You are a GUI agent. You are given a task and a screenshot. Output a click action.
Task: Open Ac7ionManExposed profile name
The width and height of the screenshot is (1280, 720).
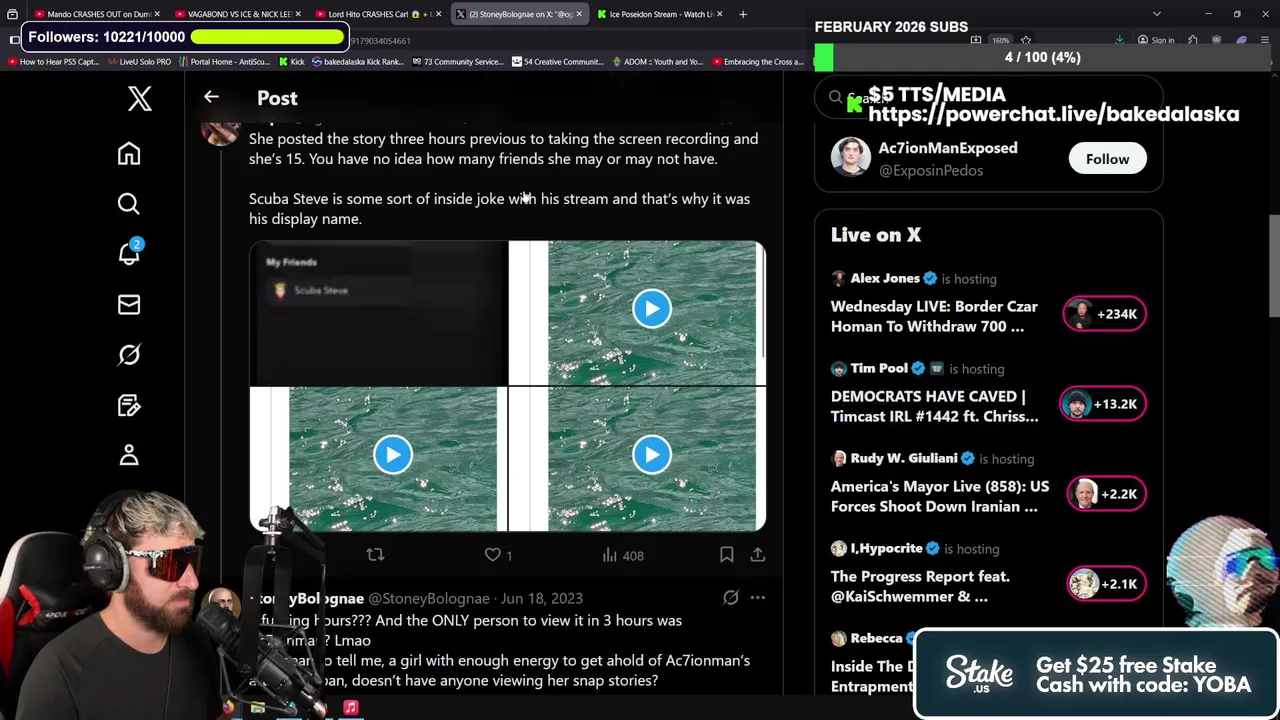pos(947,148)
